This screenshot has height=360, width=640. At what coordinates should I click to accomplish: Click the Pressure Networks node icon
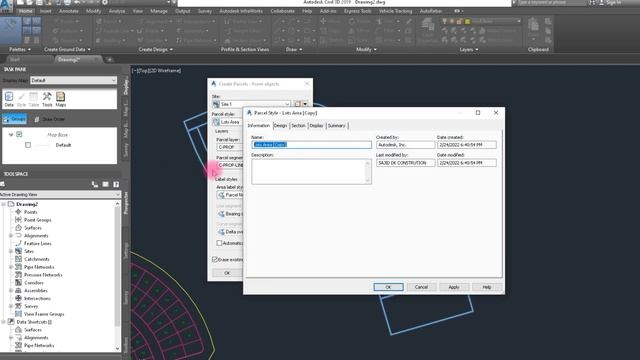[18, 275]
